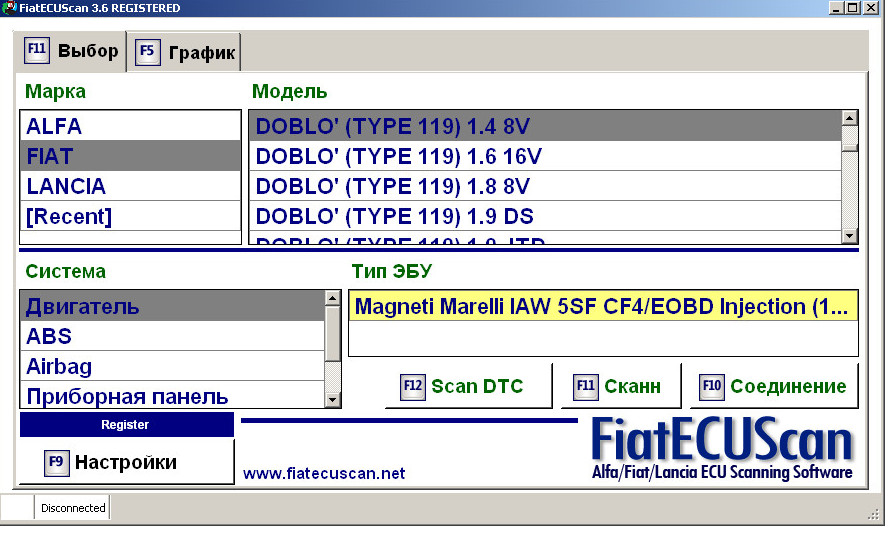Click the F10 key icon on Соединение
Image resolution: width=893 pixels, height=534 pixels.
tap(712, 387)
